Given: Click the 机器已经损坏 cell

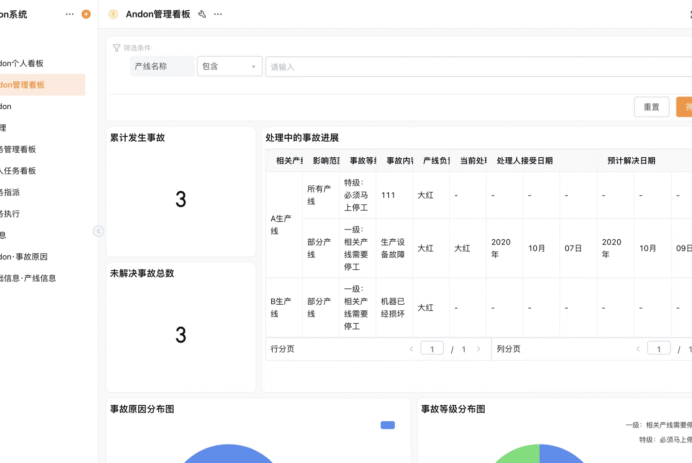Looking at the screenshot, I should coord(394,308).
